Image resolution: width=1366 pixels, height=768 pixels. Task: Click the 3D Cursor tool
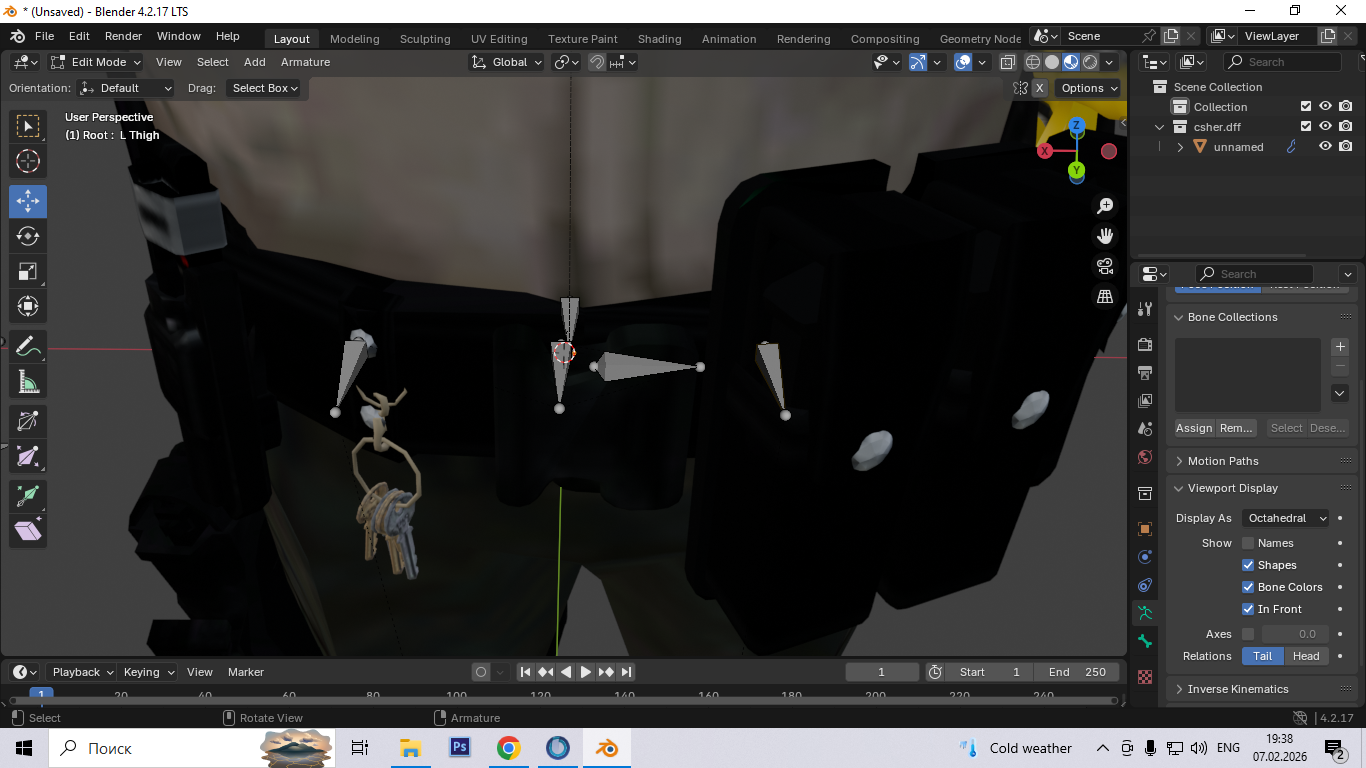point(28,161)
